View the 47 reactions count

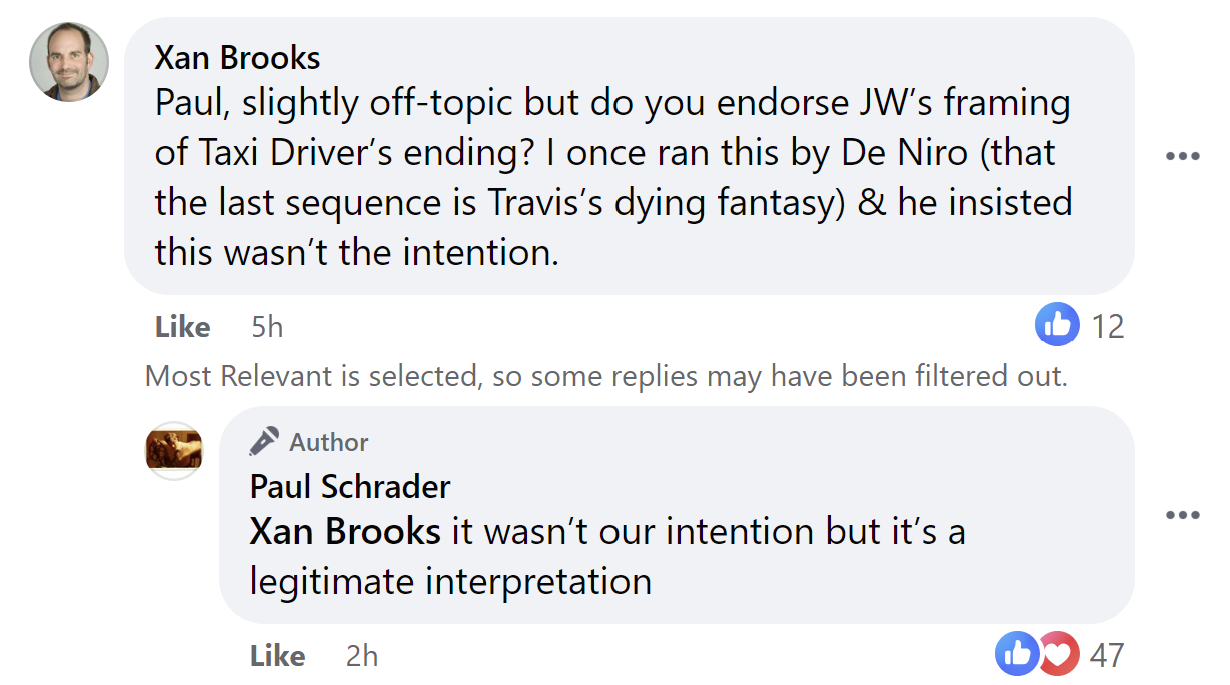pyautogui.click(x=1107, y=655)
